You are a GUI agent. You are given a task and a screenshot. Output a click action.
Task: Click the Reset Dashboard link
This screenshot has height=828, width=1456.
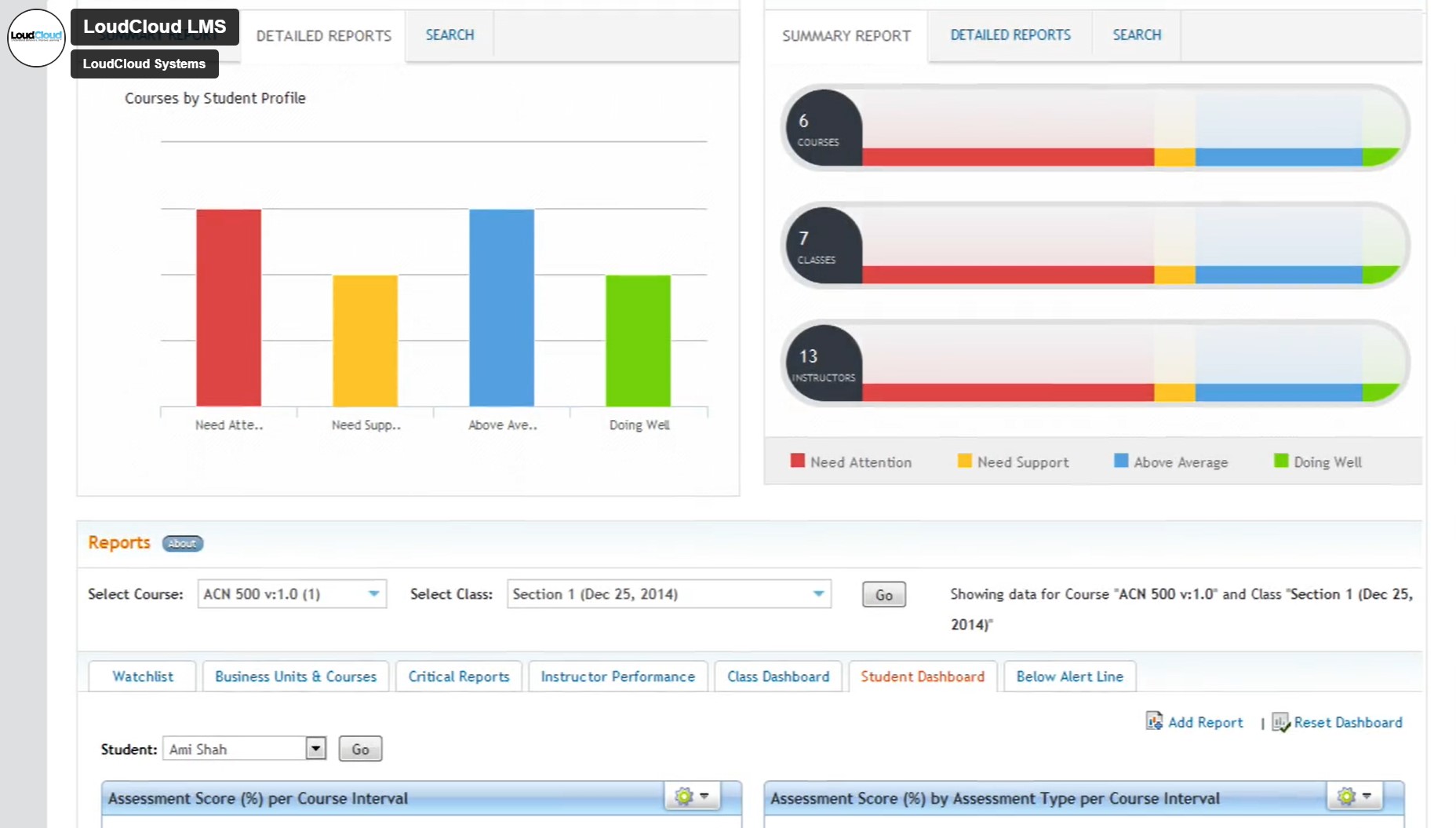[x=1348, y=722]
